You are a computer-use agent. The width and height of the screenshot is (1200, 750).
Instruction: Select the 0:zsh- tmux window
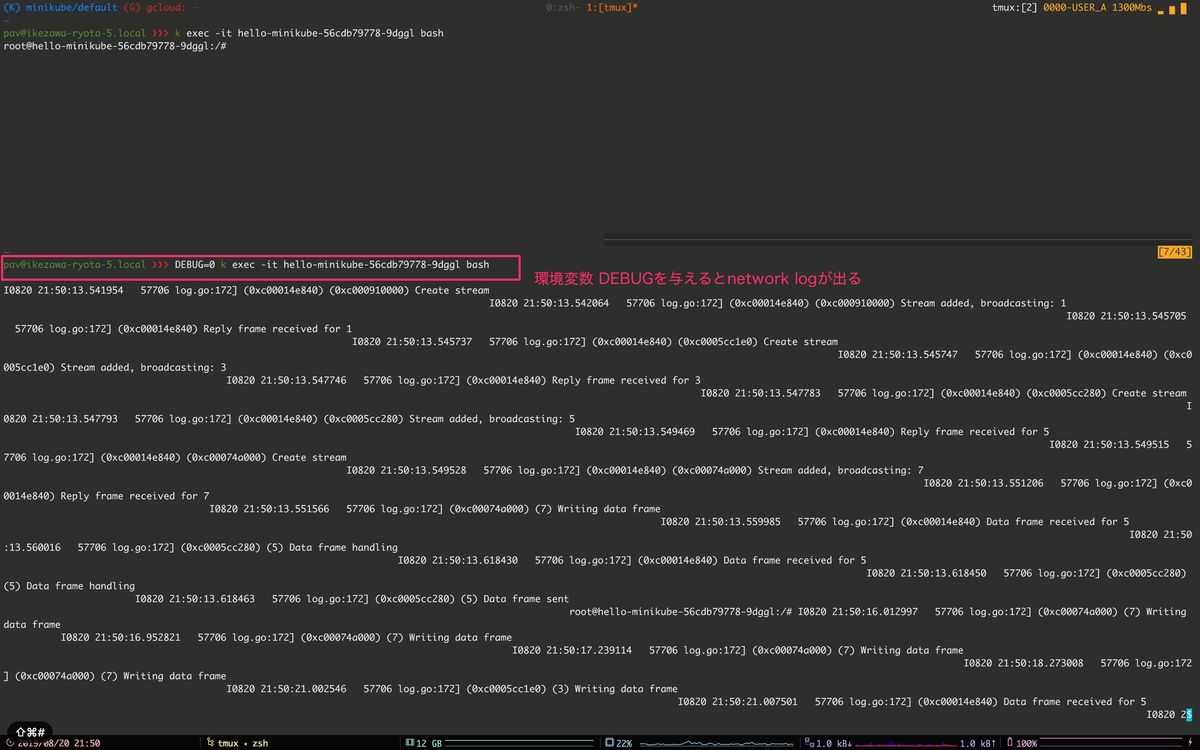coord(563,8)
